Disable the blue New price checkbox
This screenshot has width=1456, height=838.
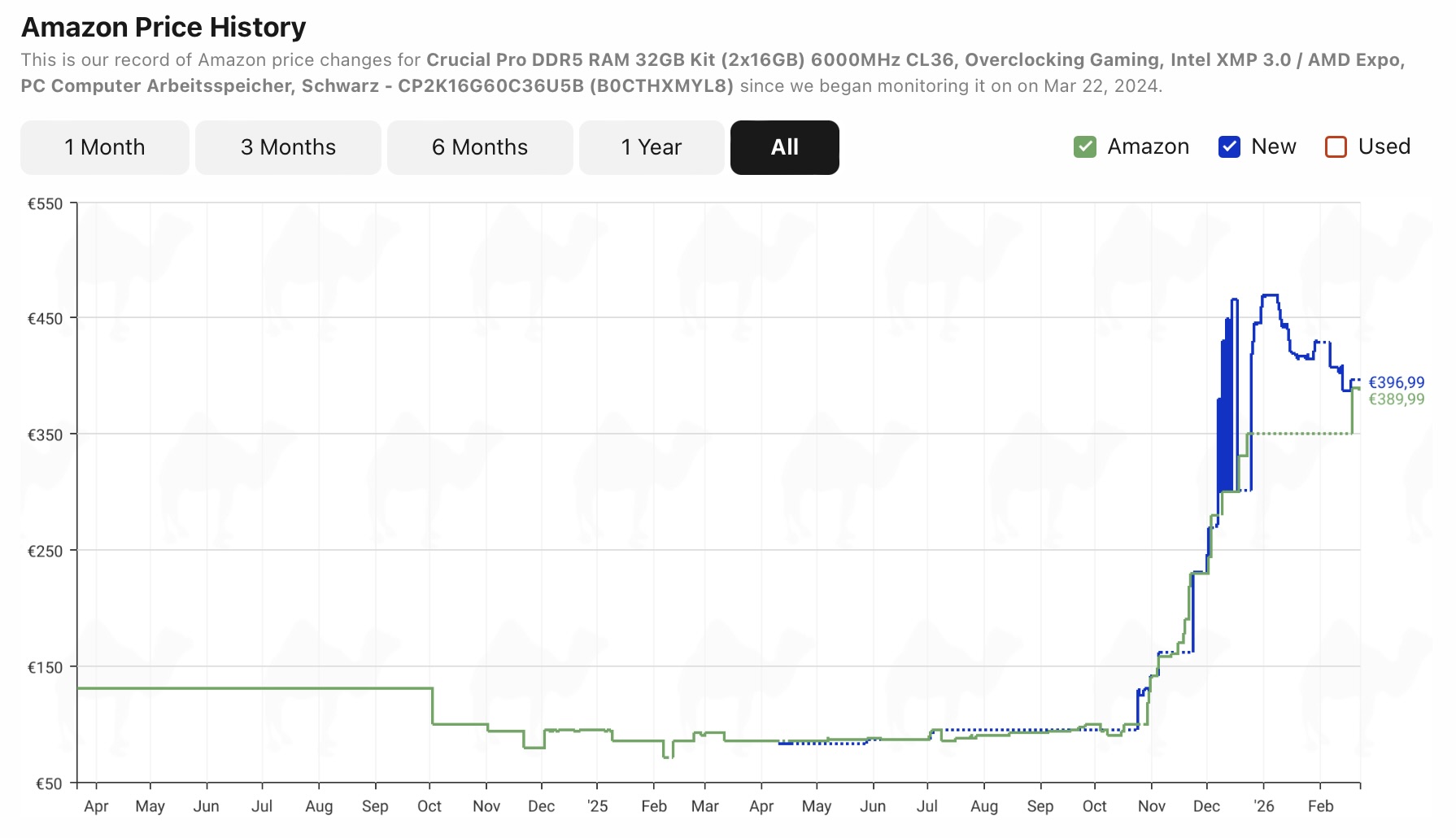click(1229, 147)
